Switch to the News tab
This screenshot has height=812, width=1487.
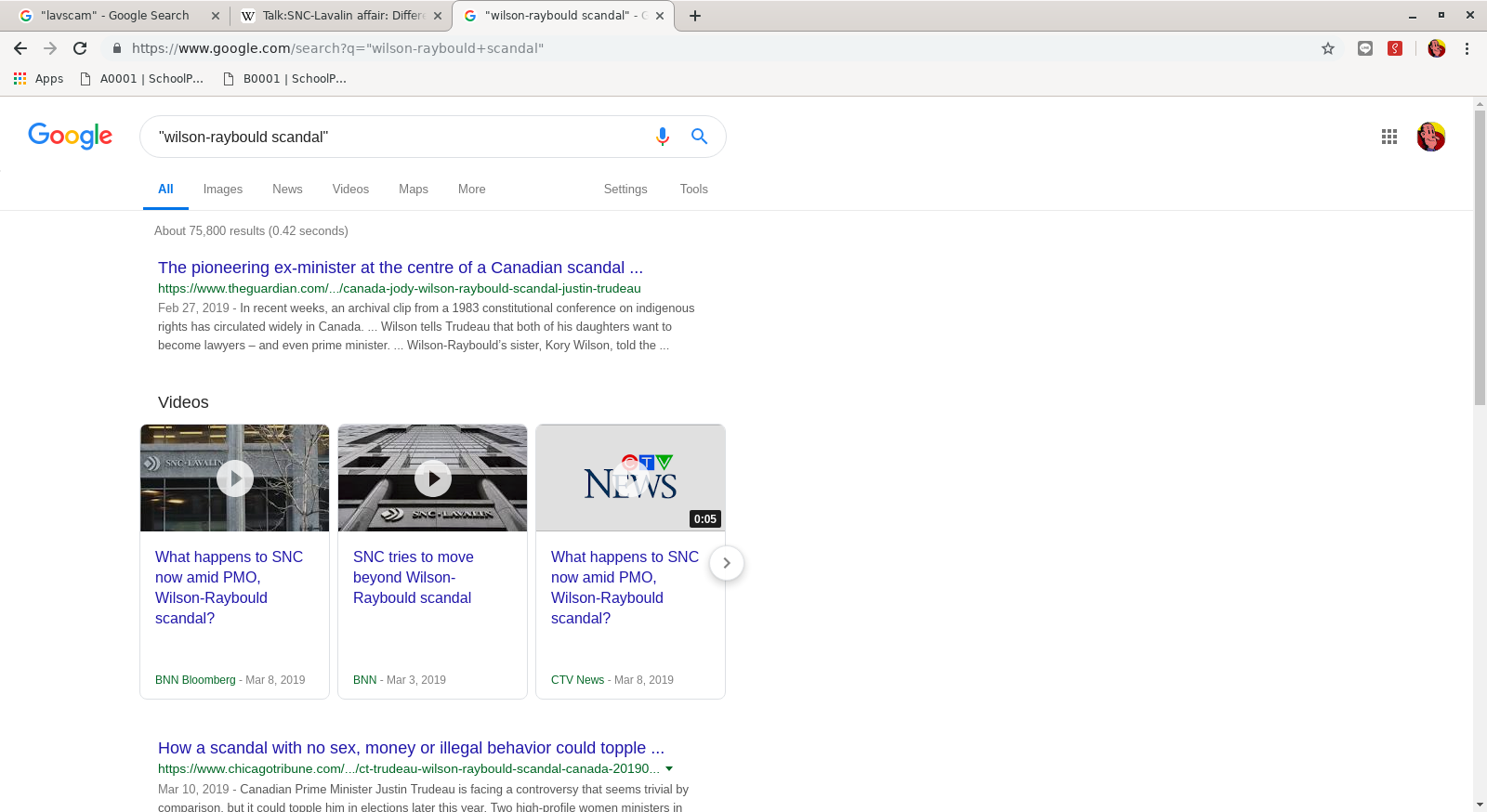(x=287, y=189)
